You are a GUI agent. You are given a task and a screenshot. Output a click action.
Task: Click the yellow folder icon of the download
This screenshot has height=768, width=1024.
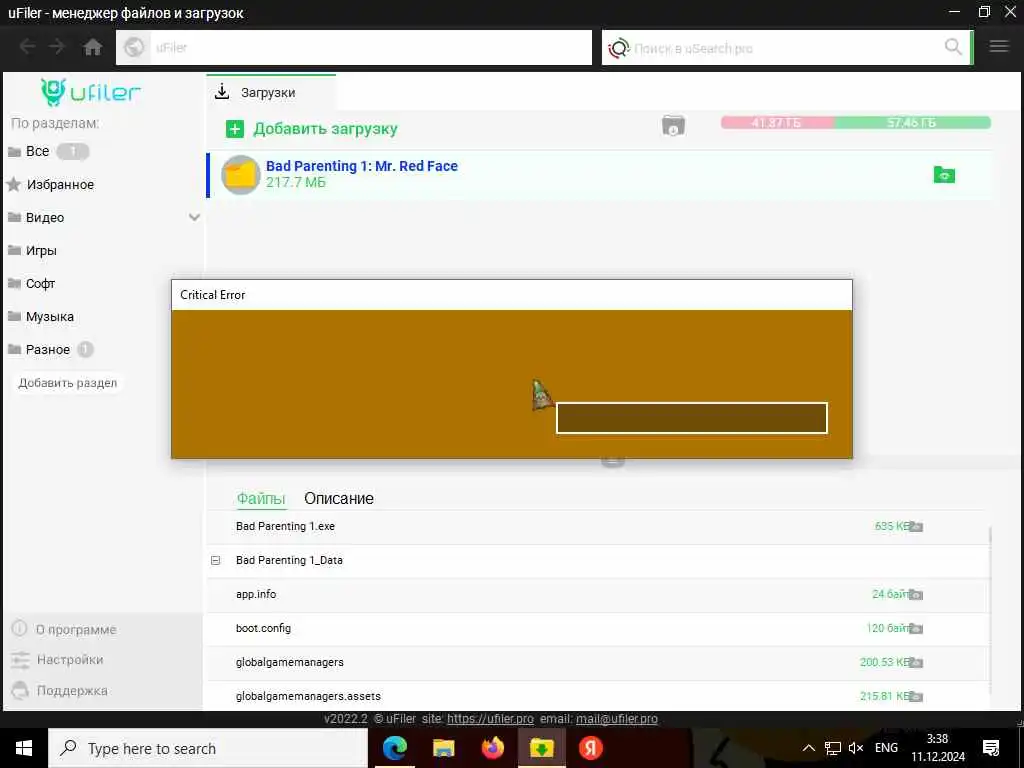(x=240, y=175)
